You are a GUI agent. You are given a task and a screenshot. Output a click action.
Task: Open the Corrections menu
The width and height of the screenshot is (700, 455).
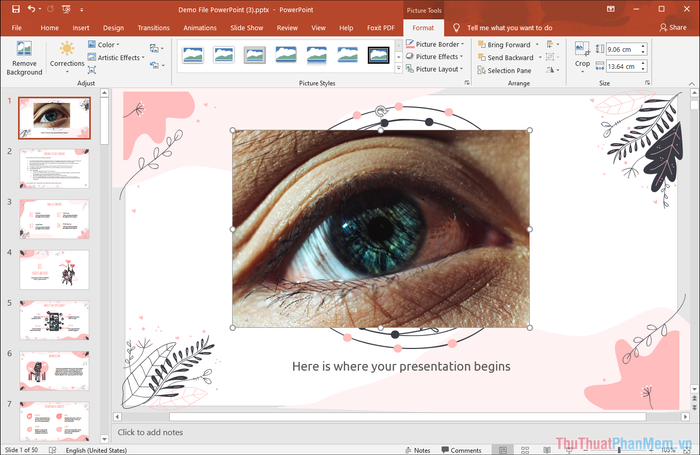(x=67, y=58)
